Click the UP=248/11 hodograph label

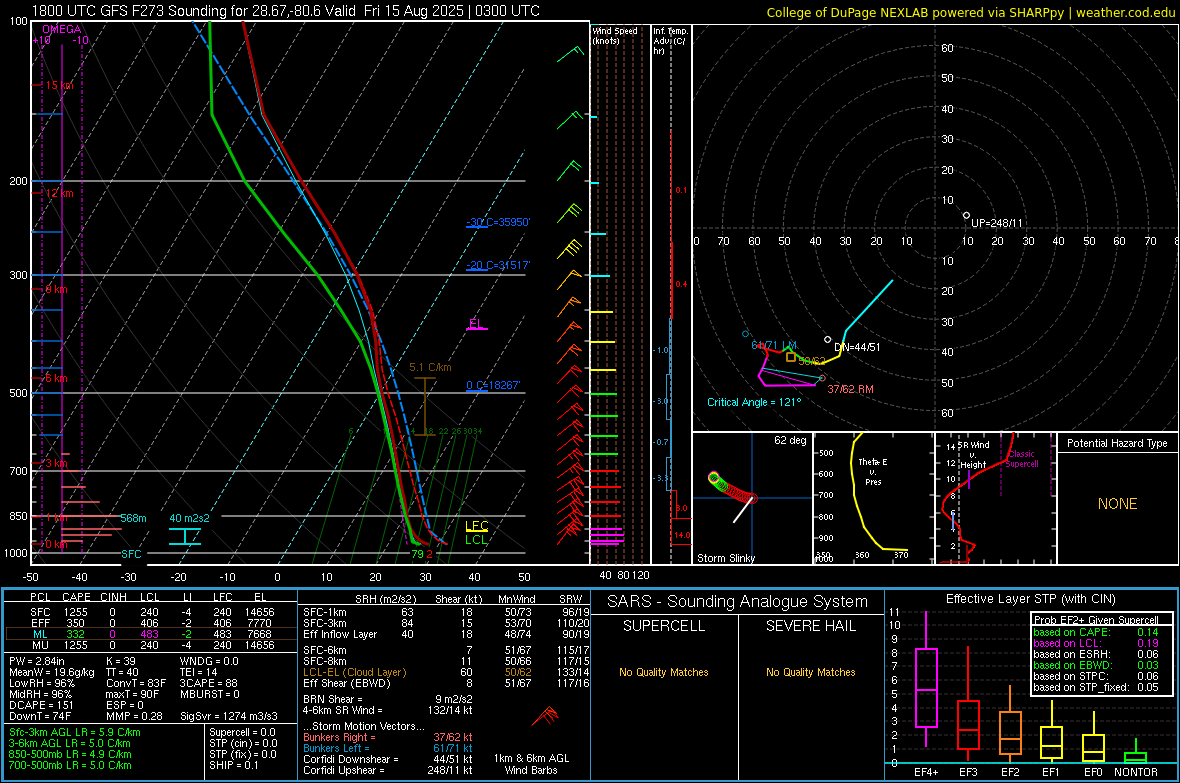tap(997, 224)
